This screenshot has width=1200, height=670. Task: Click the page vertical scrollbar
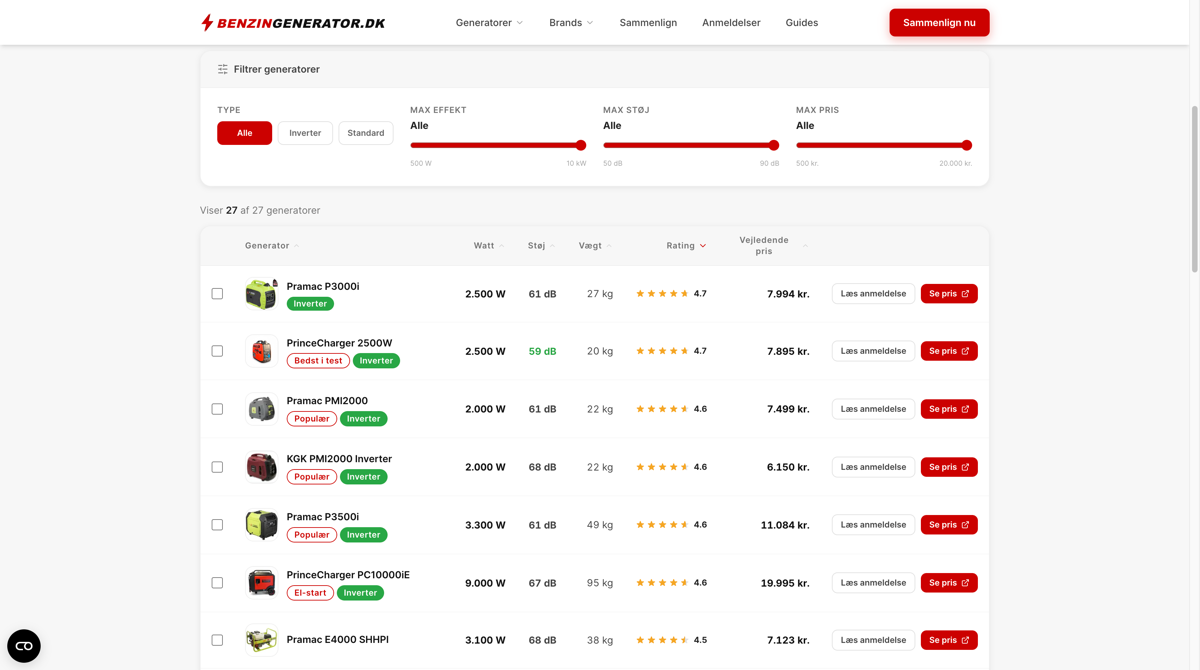[x=1194, y=188]
